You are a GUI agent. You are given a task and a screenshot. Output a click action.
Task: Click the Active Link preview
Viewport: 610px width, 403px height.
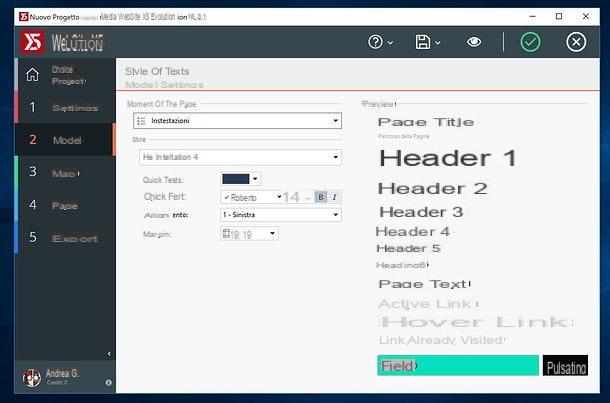[x=428, y=304]
